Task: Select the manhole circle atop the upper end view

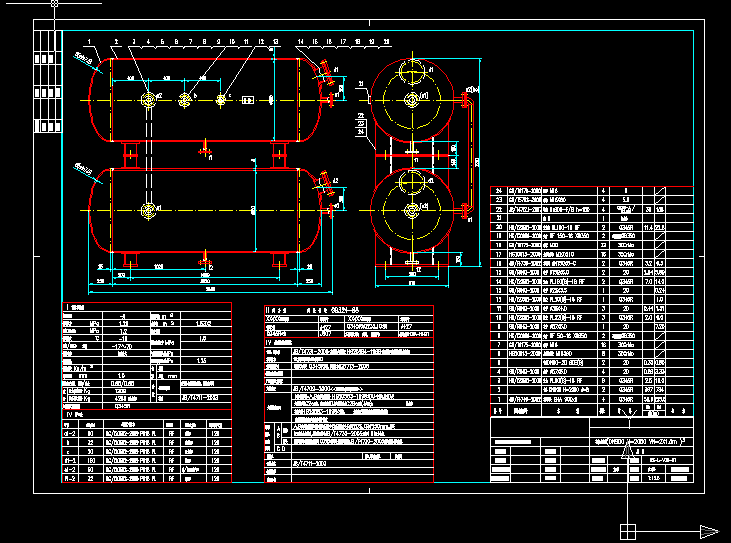Action: (412, 72)
